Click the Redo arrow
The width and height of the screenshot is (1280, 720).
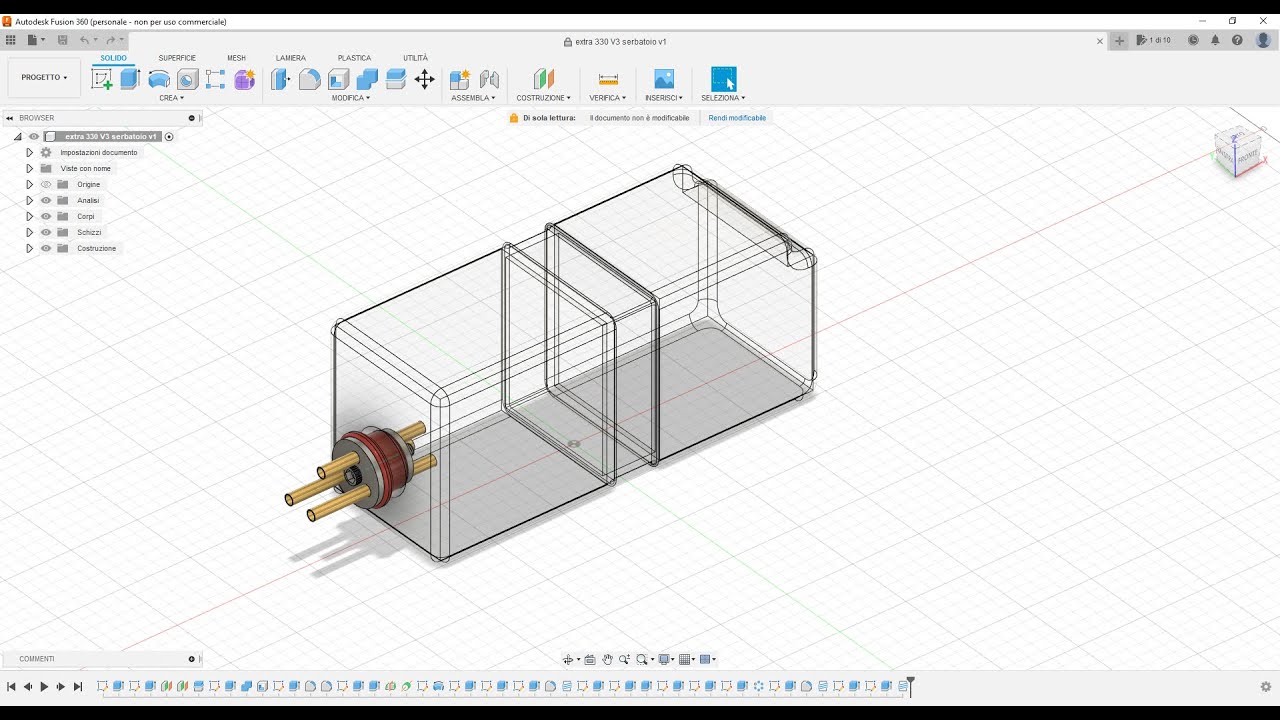point(110,40)
